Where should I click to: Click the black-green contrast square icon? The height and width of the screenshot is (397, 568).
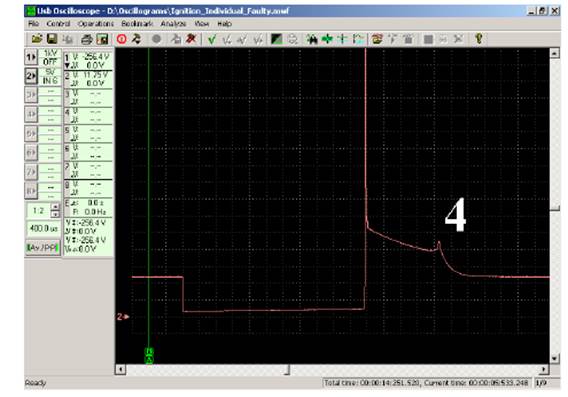pyautogui.click(x=276, y=39)
